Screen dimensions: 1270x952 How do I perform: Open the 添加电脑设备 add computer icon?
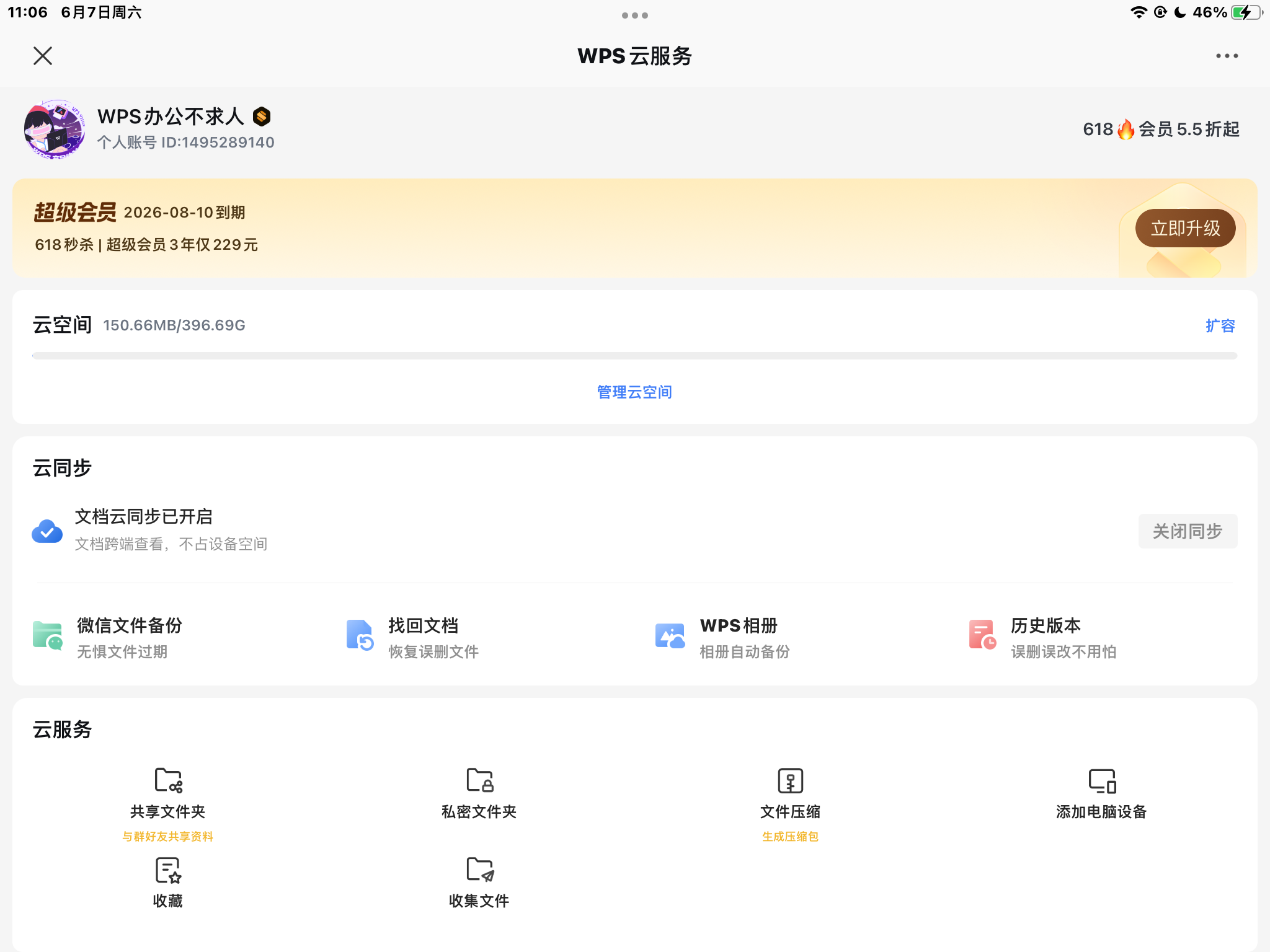point(1102,781)
